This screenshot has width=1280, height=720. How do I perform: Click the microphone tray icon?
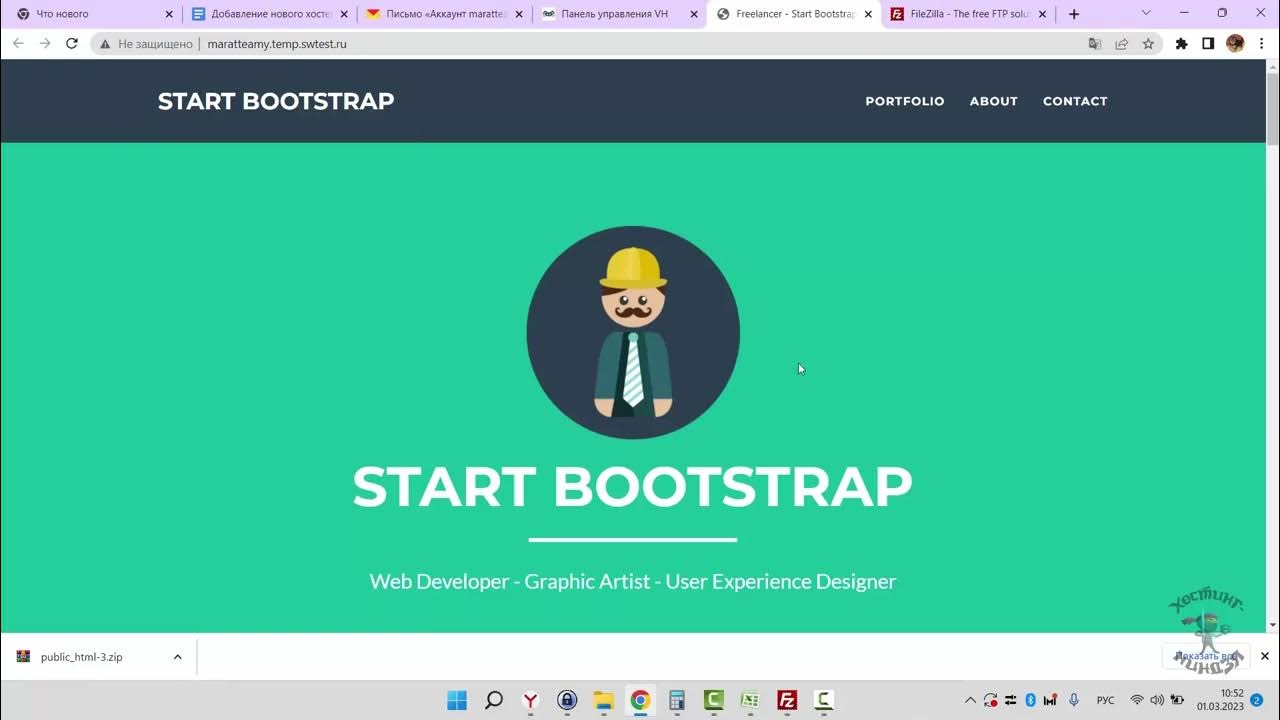point(1074,700)
